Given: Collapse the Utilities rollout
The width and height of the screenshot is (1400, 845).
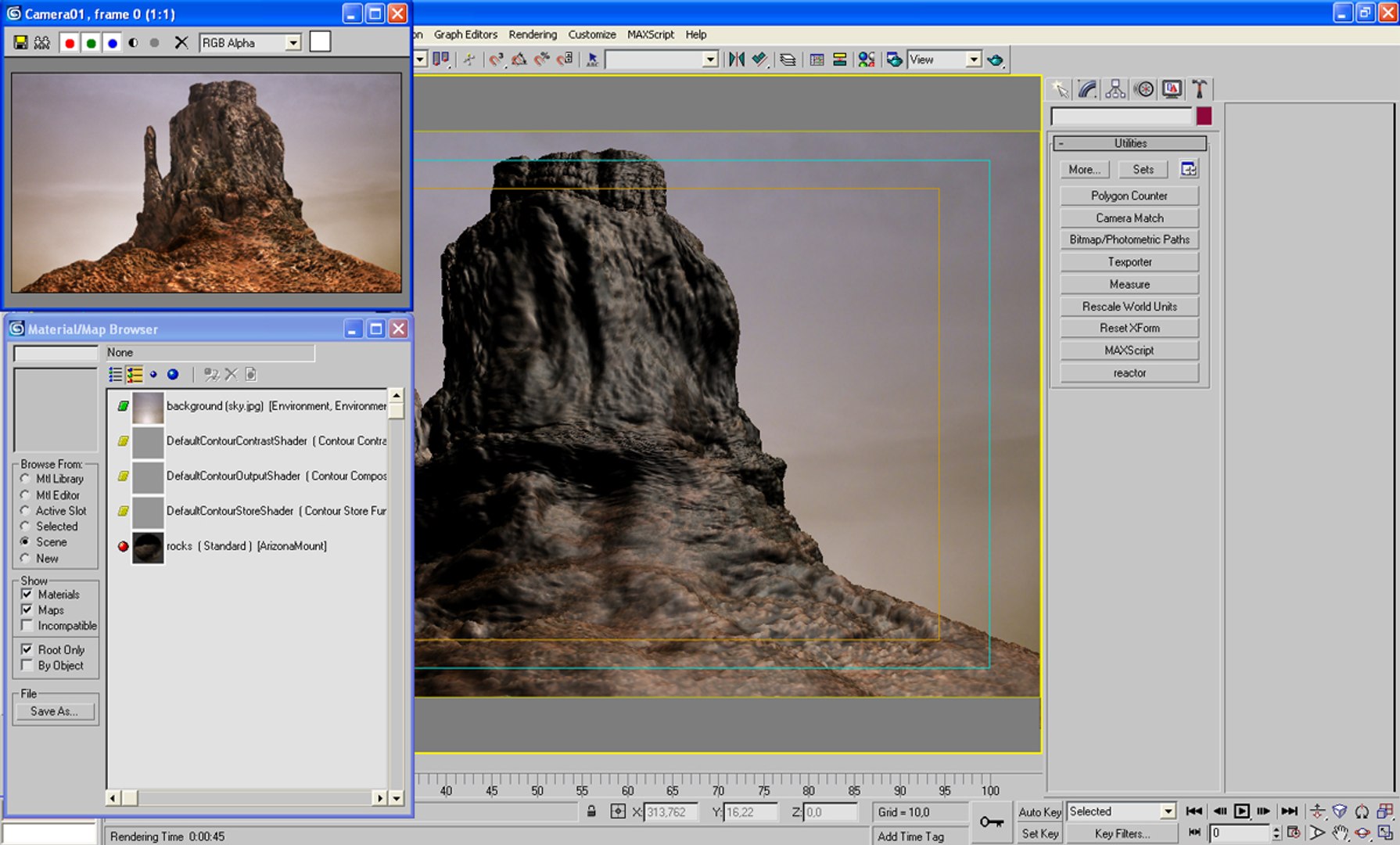Looking at the screenshot, I should tap(1129, 143).
